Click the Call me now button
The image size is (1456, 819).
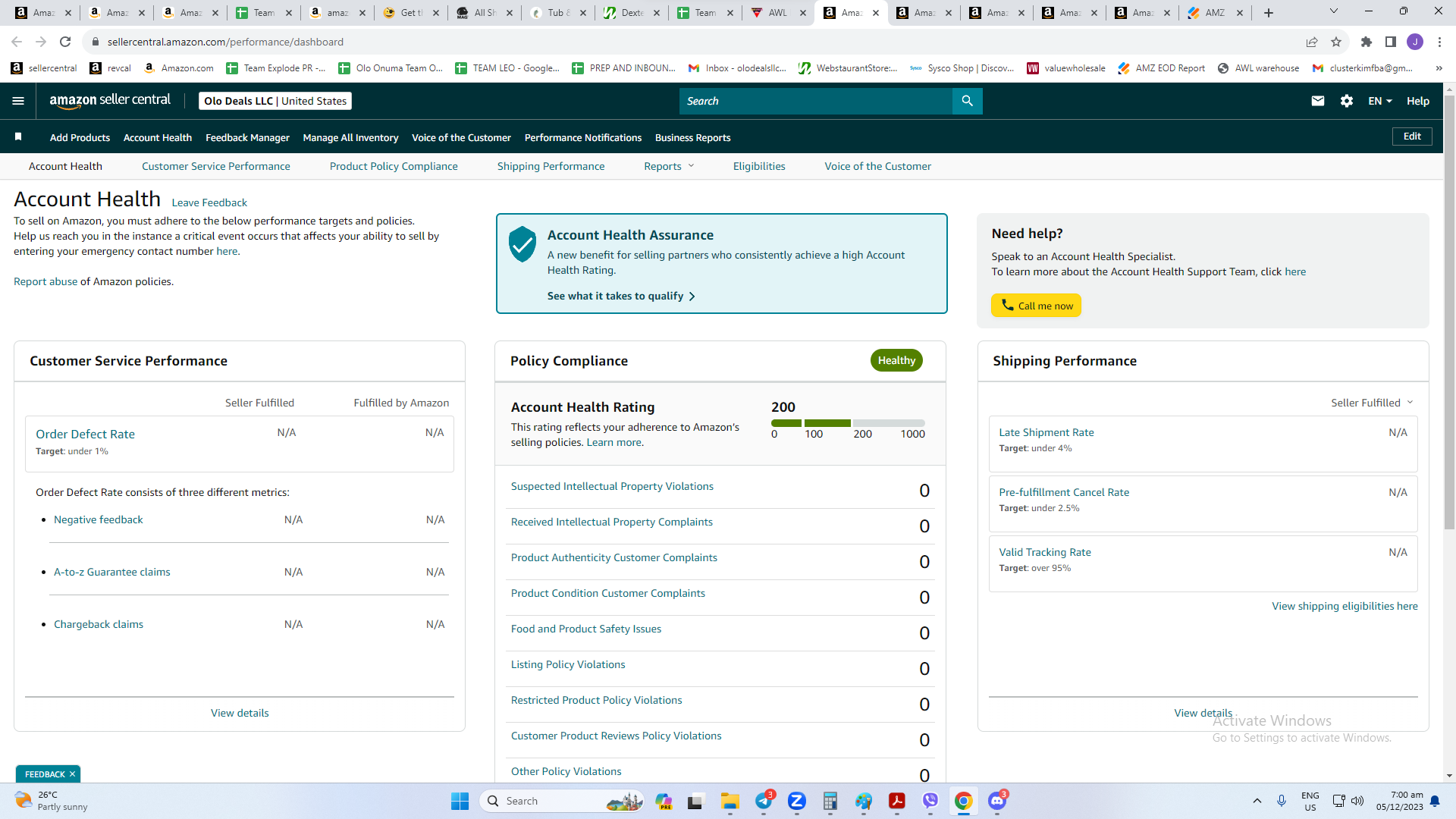coord(1036,306)
